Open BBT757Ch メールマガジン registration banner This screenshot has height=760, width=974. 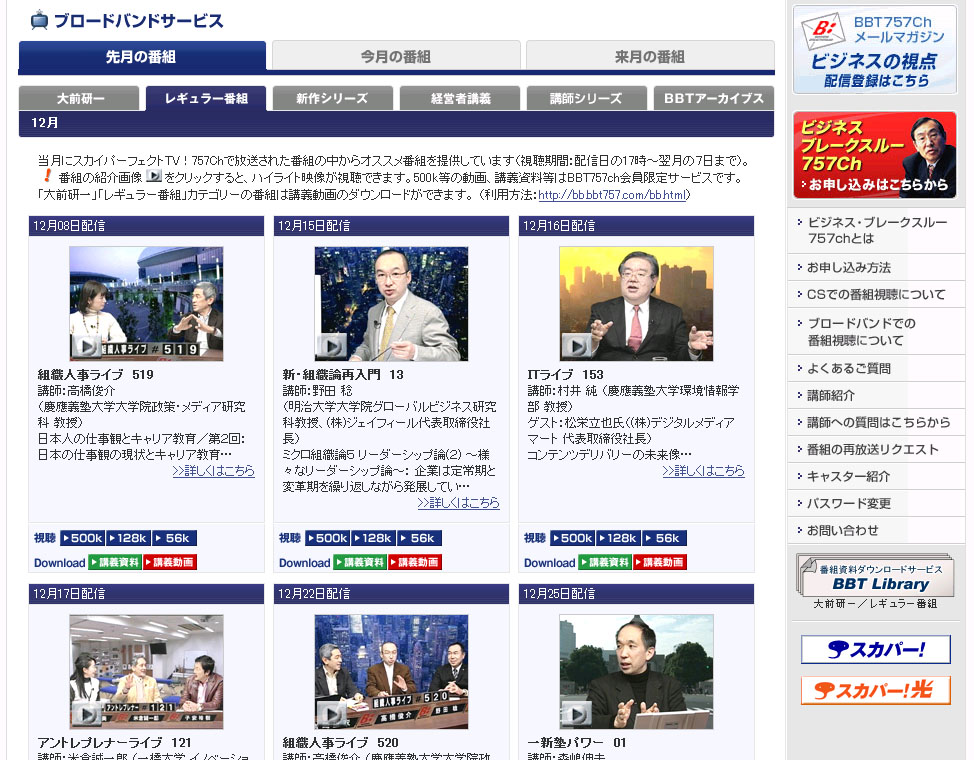tap(875, 50)
